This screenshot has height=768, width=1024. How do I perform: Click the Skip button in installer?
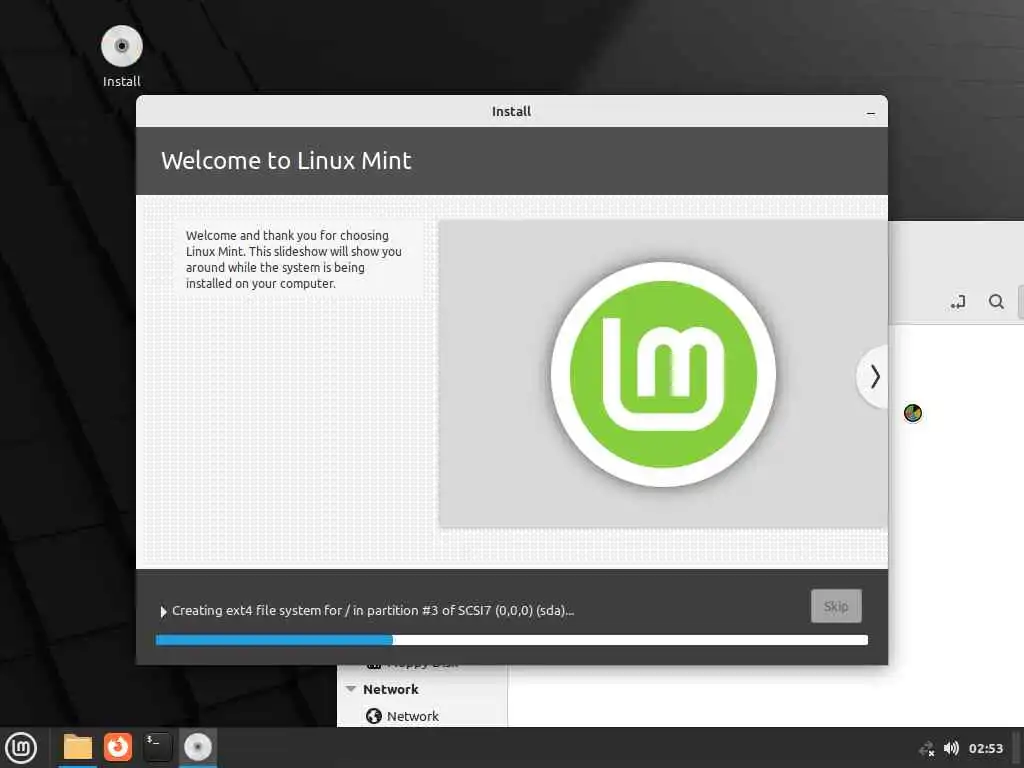836,606
